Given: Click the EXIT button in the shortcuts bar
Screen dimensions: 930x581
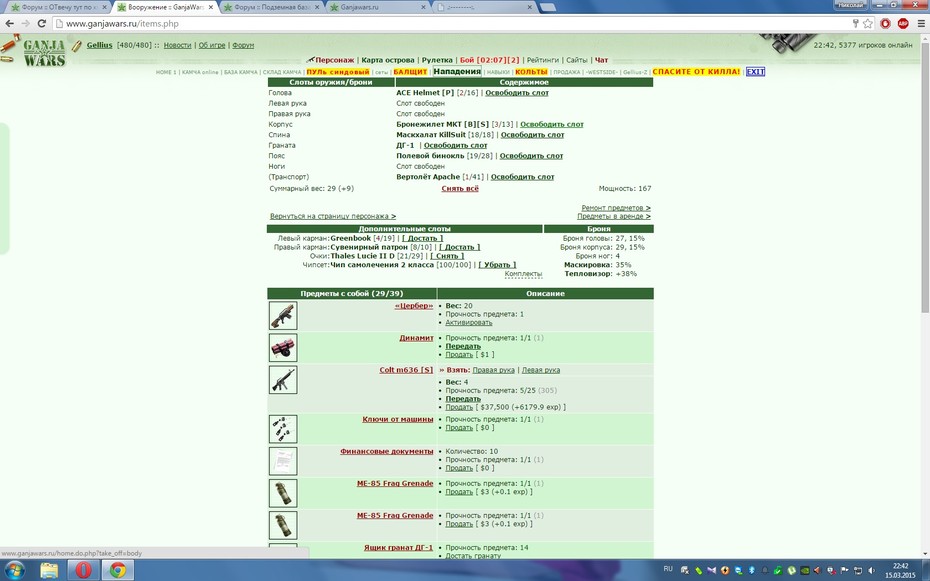Looking at the screenshot, I should 755,72.
